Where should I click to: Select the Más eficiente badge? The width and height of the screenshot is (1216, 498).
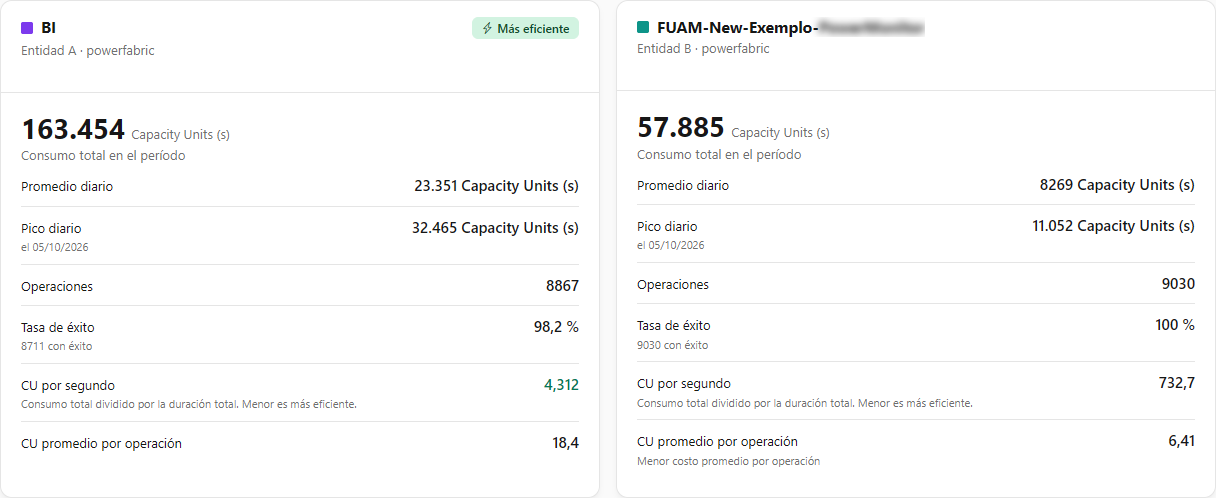tap(525, 29)
